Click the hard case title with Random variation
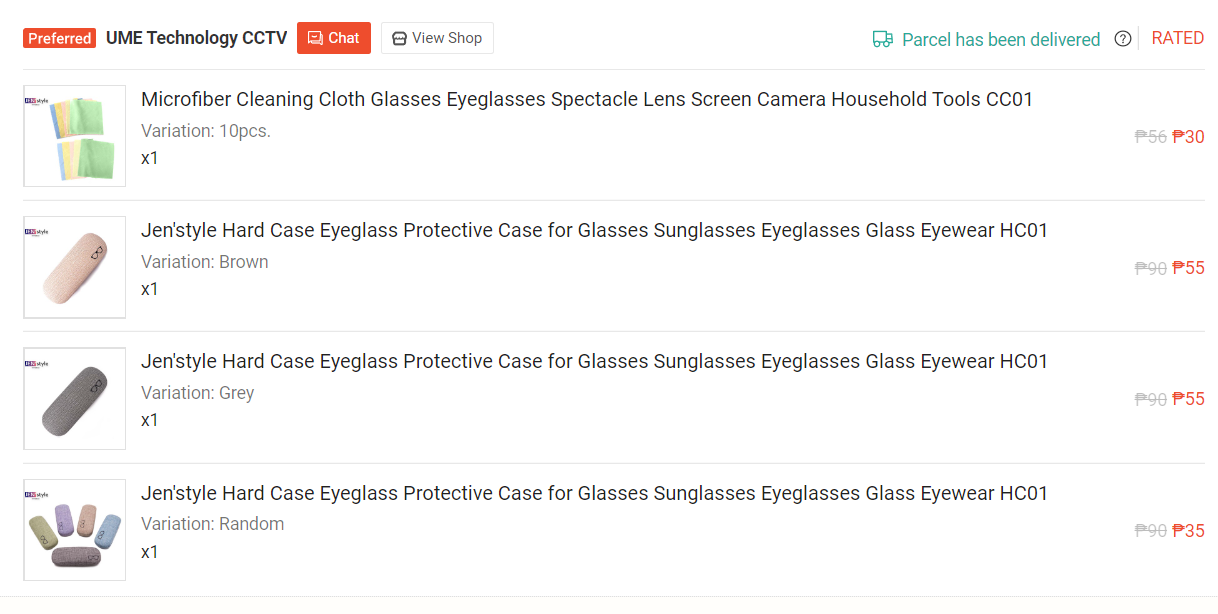 click(594, 493)
